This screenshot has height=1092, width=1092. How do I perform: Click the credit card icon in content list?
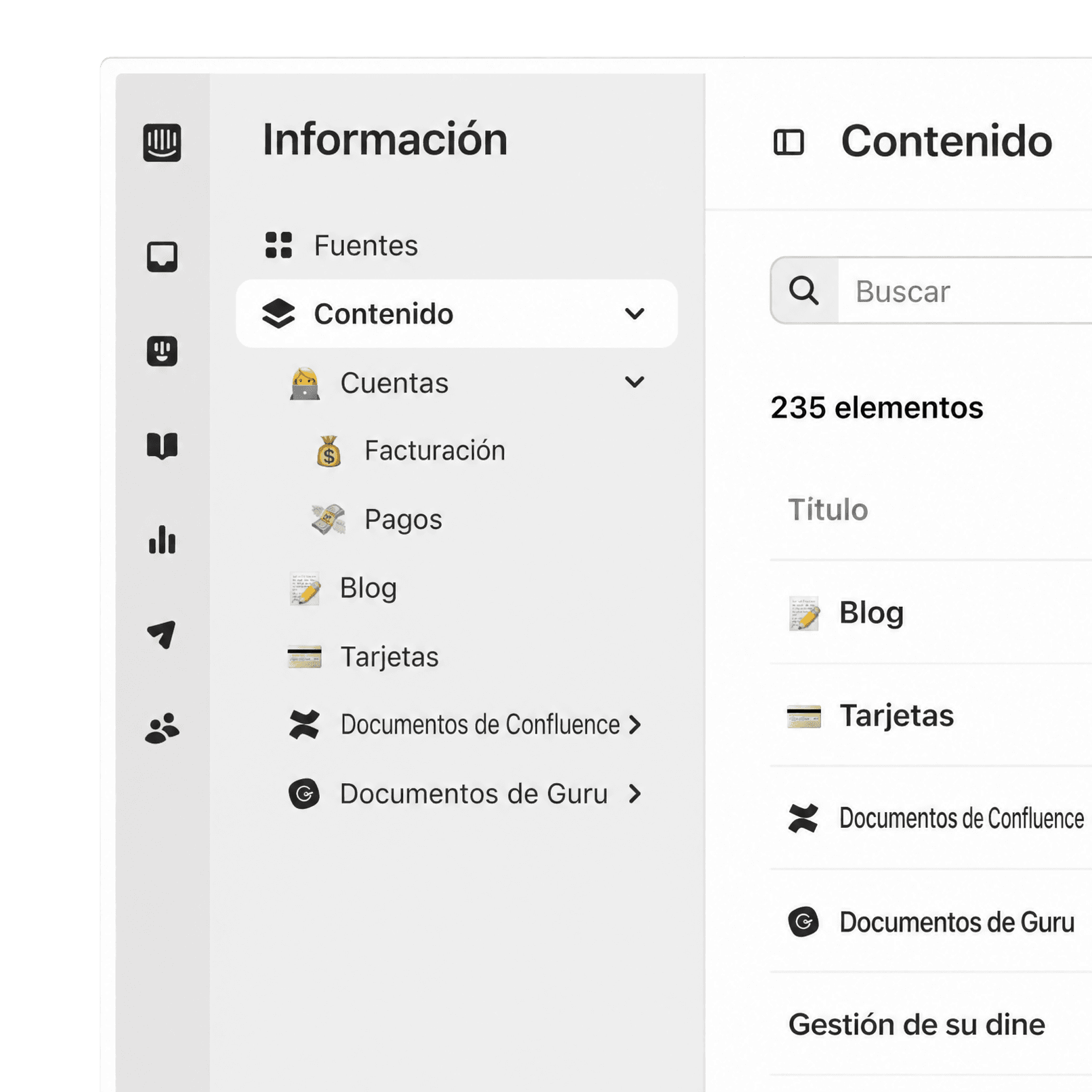point(803,716)
